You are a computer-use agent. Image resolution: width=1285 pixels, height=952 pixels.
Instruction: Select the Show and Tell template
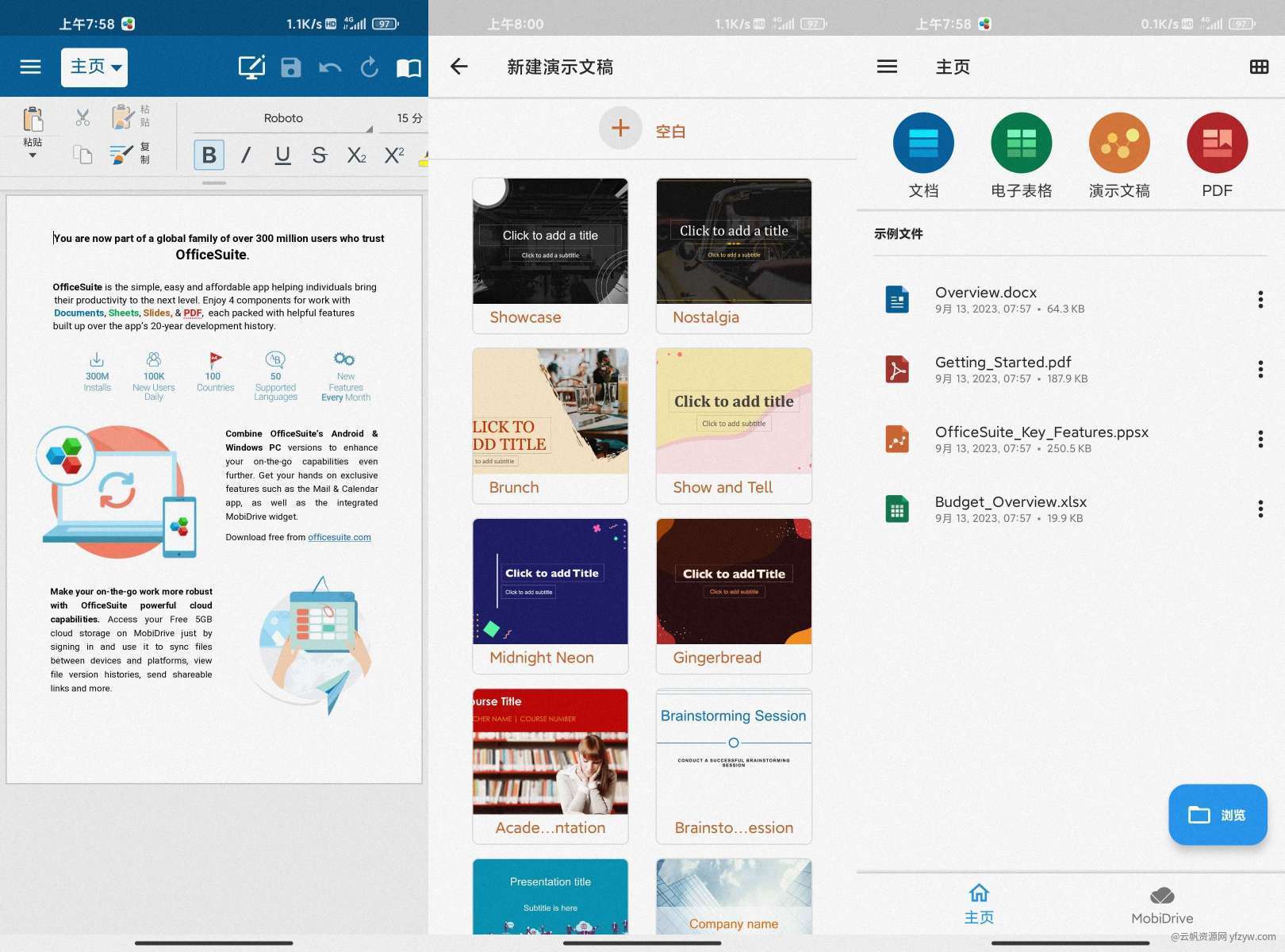point(734,426)
